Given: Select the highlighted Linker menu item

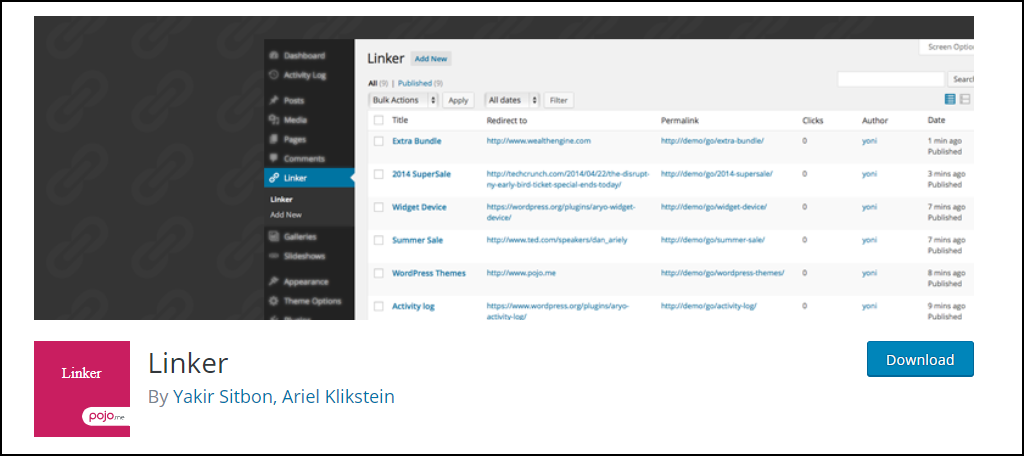Looking at the screenshot, I should 309,178.
